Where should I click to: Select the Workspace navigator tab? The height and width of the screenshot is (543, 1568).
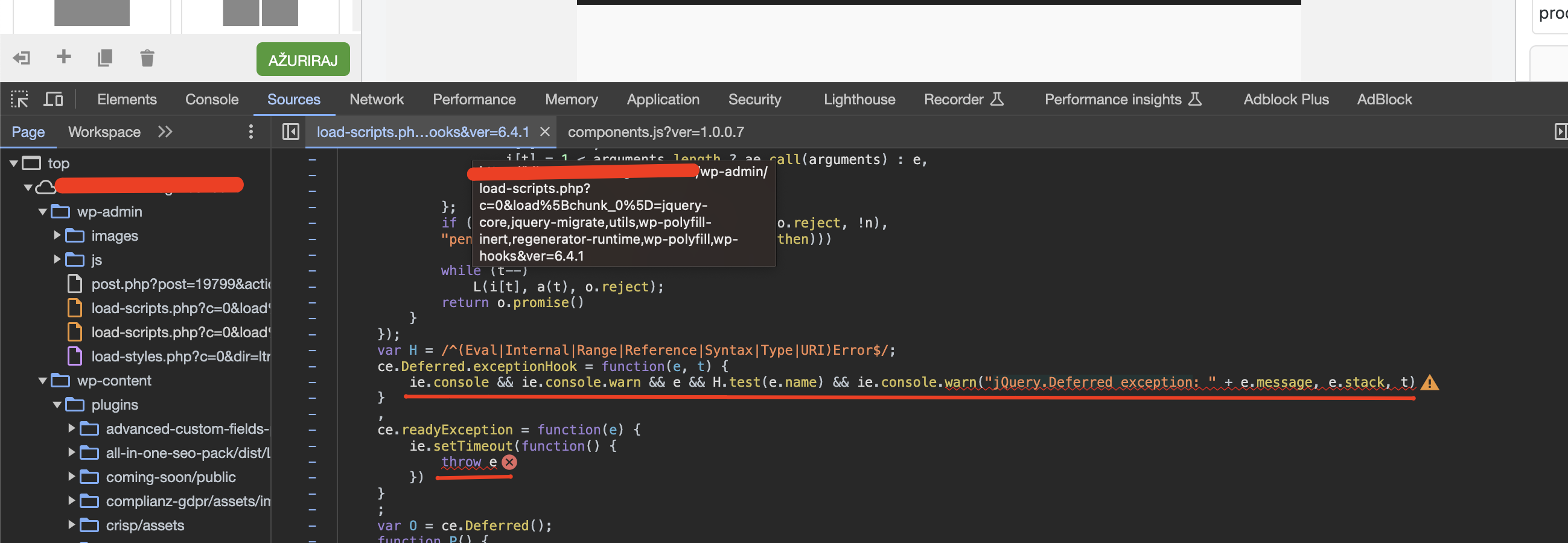point(104,132)
